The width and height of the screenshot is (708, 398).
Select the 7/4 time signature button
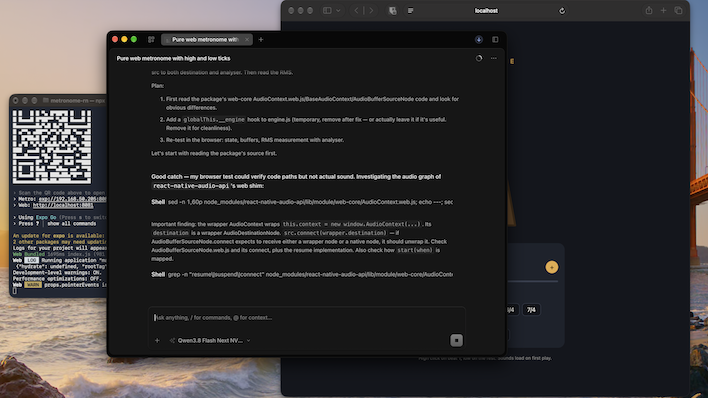click(x=531, y=310)
